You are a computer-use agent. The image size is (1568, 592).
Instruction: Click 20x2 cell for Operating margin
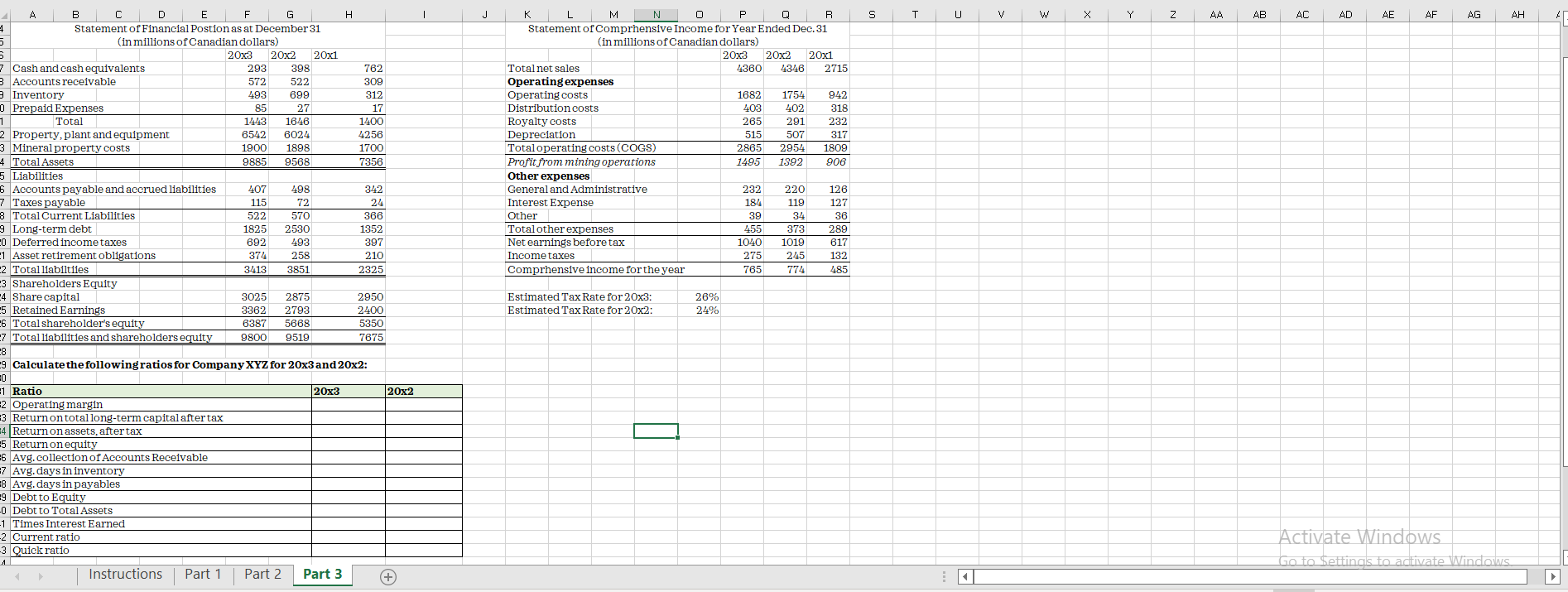tap(424, 405)
